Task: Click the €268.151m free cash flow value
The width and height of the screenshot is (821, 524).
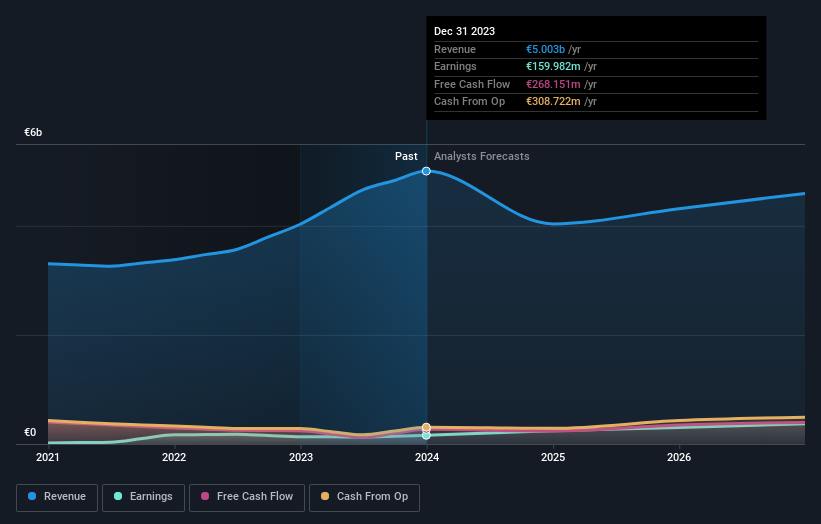Action: point(553,84)
